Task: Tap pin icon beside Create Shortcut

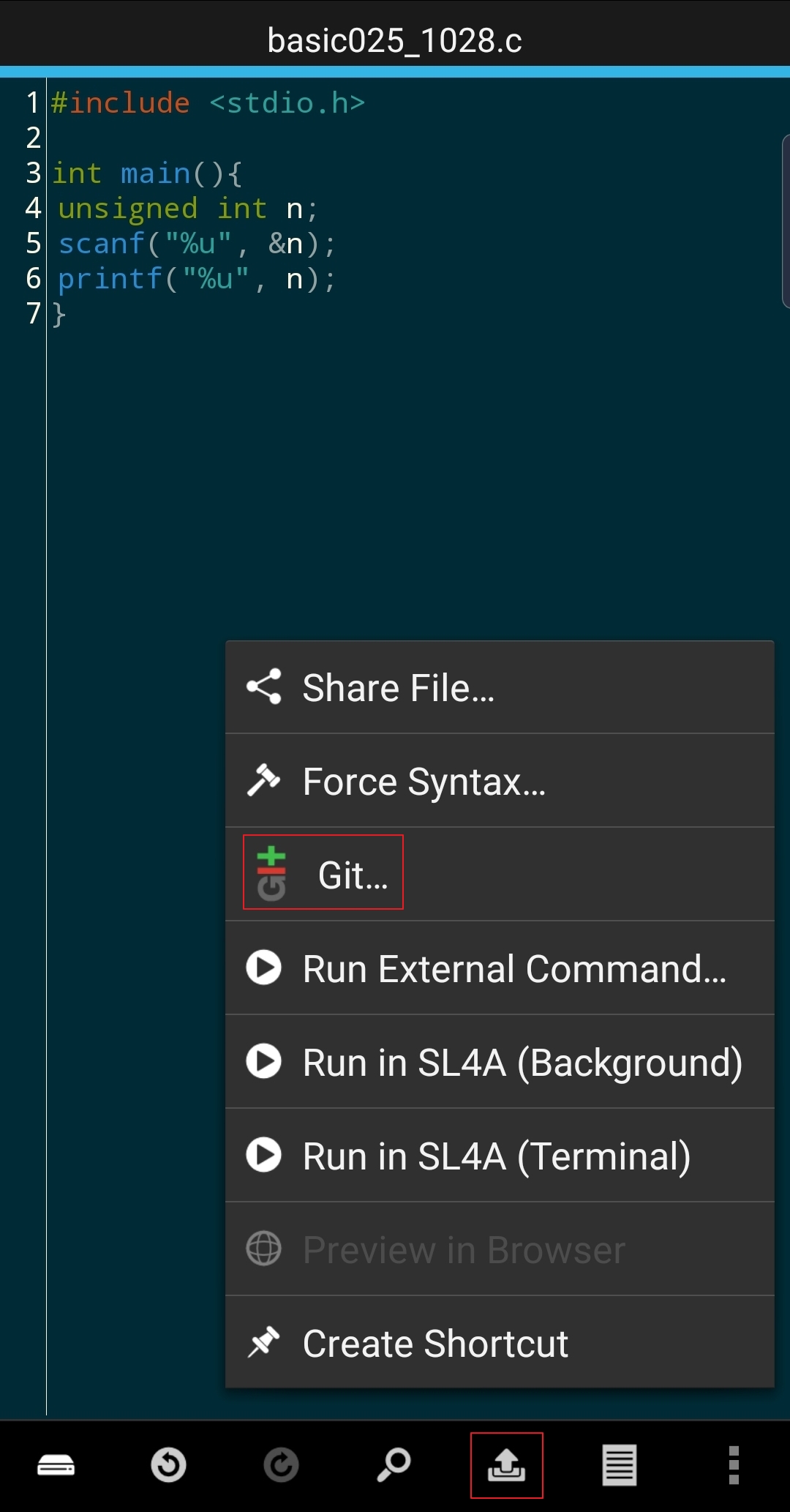Action: [264, 1342]
